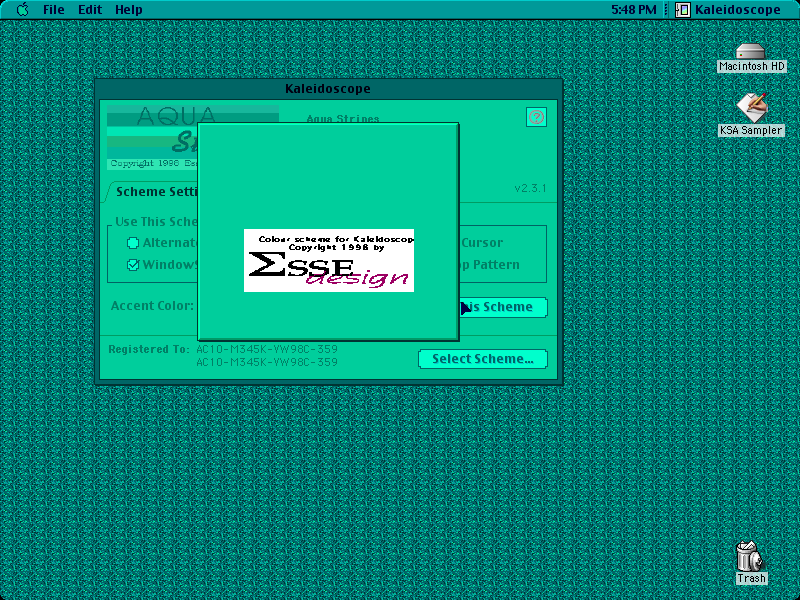
Task: Open the Kaleidoscope application menu in menu bar
Action: tap(728, 9)
